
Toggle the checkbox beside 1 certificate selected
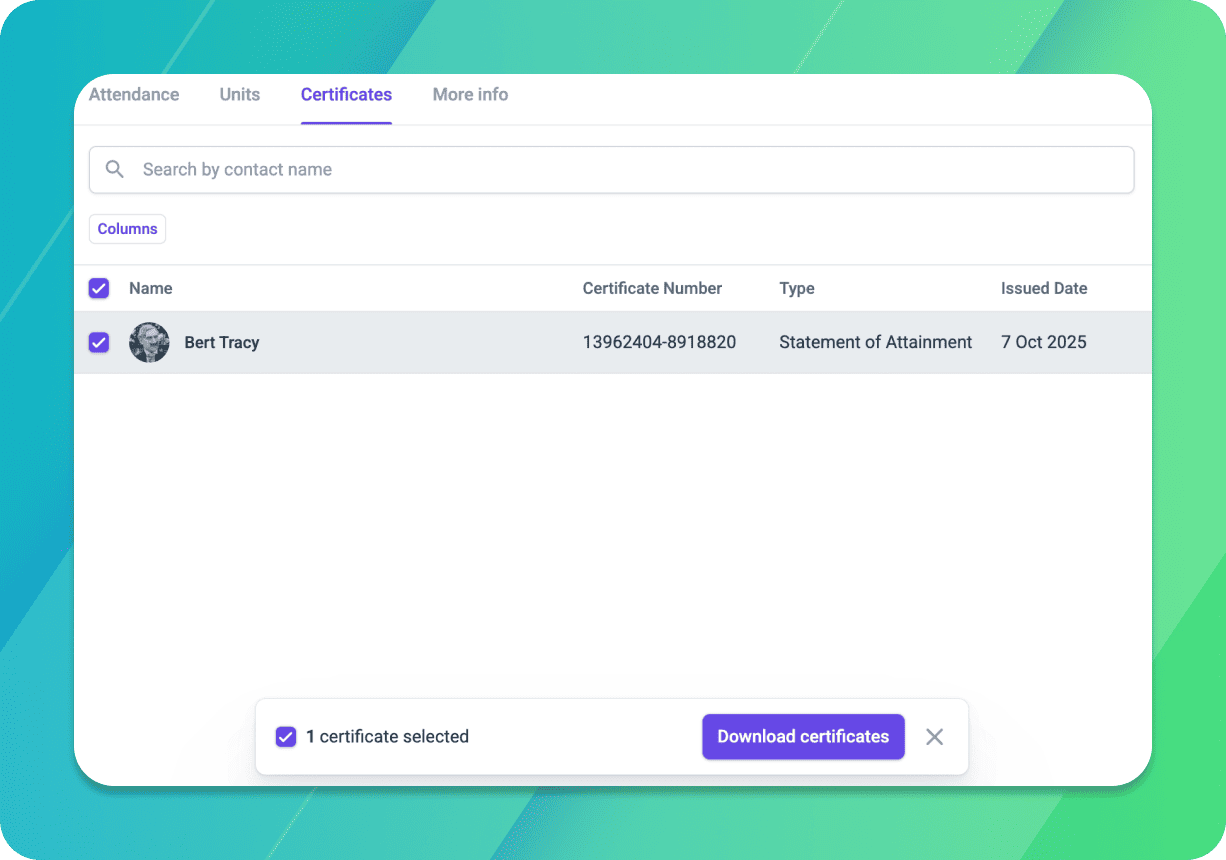pos(286,737)
